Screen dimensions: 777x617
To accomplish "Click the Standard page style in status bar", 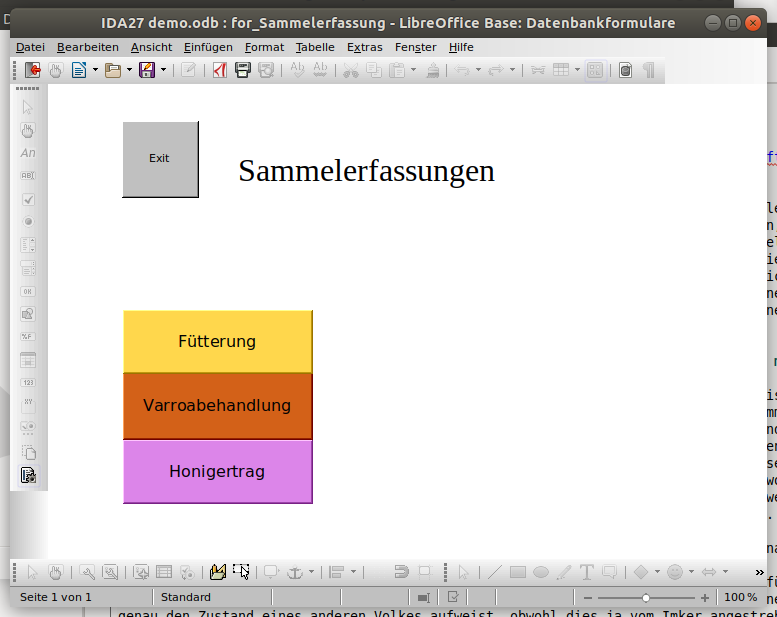I will (186, 598).
